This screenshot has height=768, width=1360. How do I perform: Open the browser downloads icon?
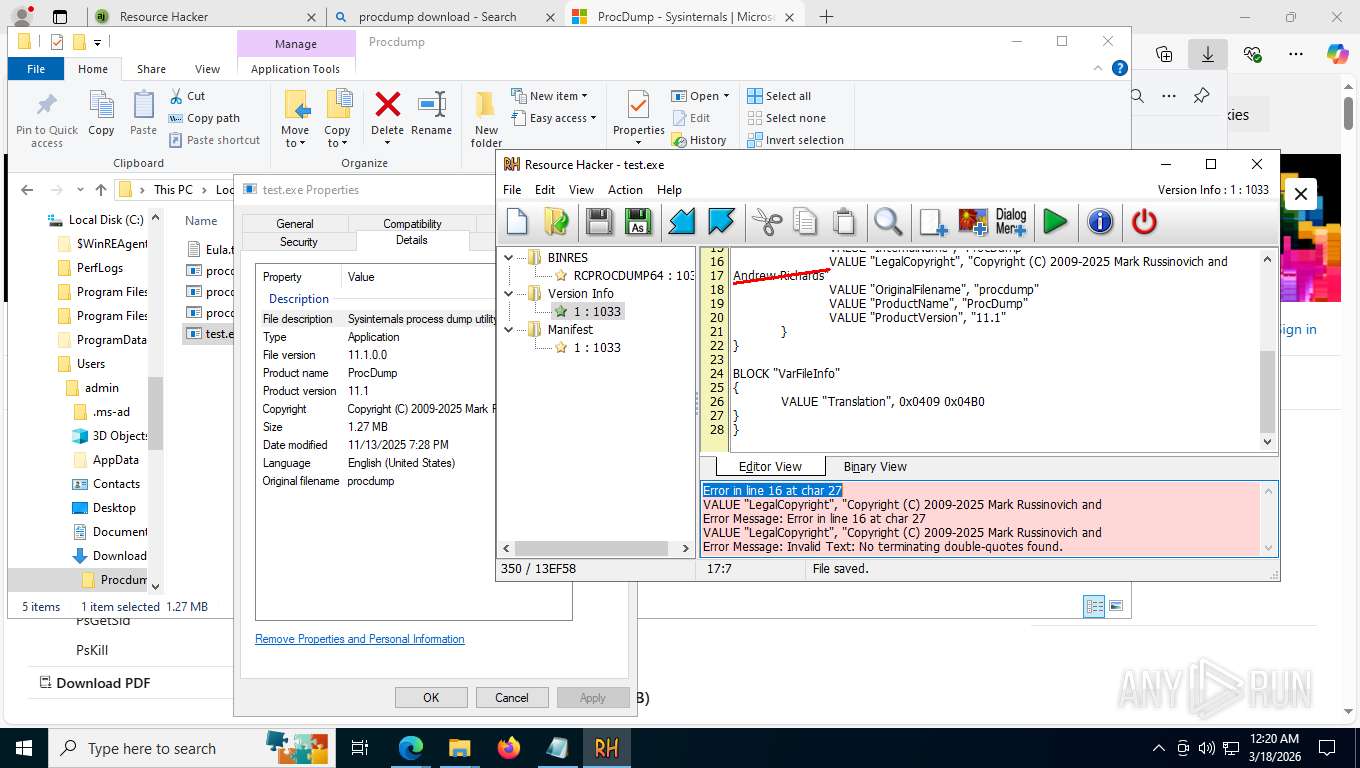coord(1208,55)
